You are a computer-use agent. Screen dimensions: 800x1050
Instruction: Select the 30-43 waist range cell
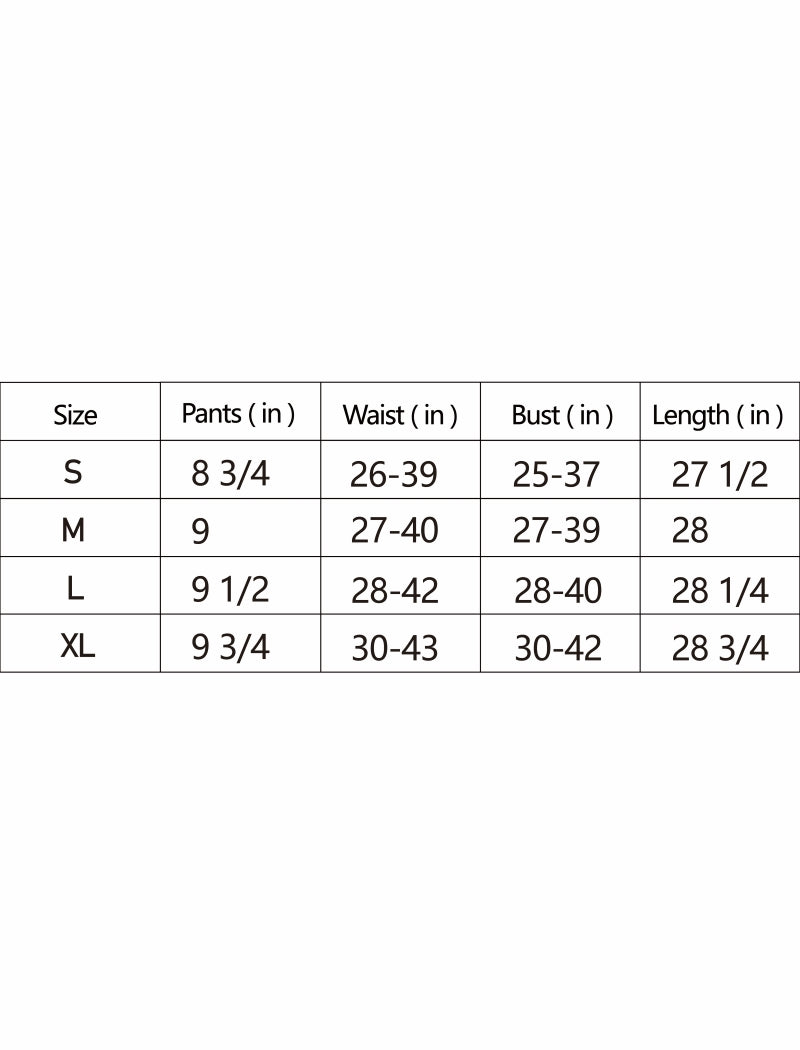click(394, 649)
